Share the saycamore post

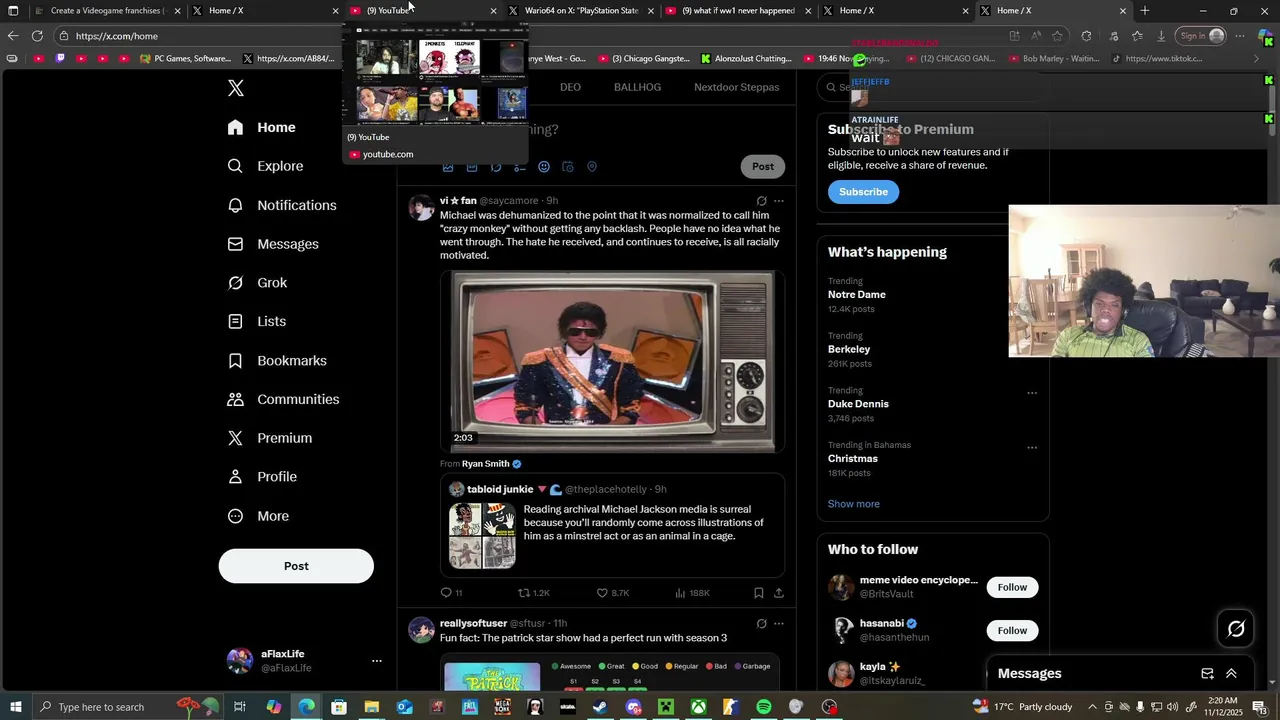pyautogui.click(x=779, y=593)
